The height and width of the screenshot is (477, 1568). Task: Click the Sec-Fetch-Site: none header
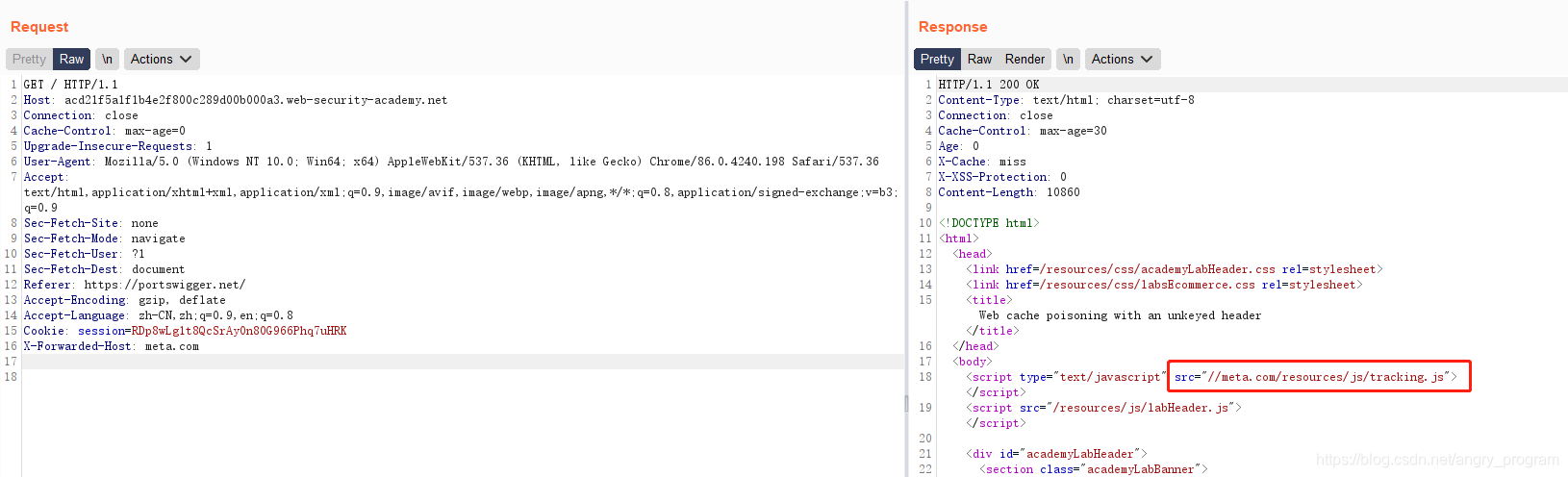(x=91, y=223)
